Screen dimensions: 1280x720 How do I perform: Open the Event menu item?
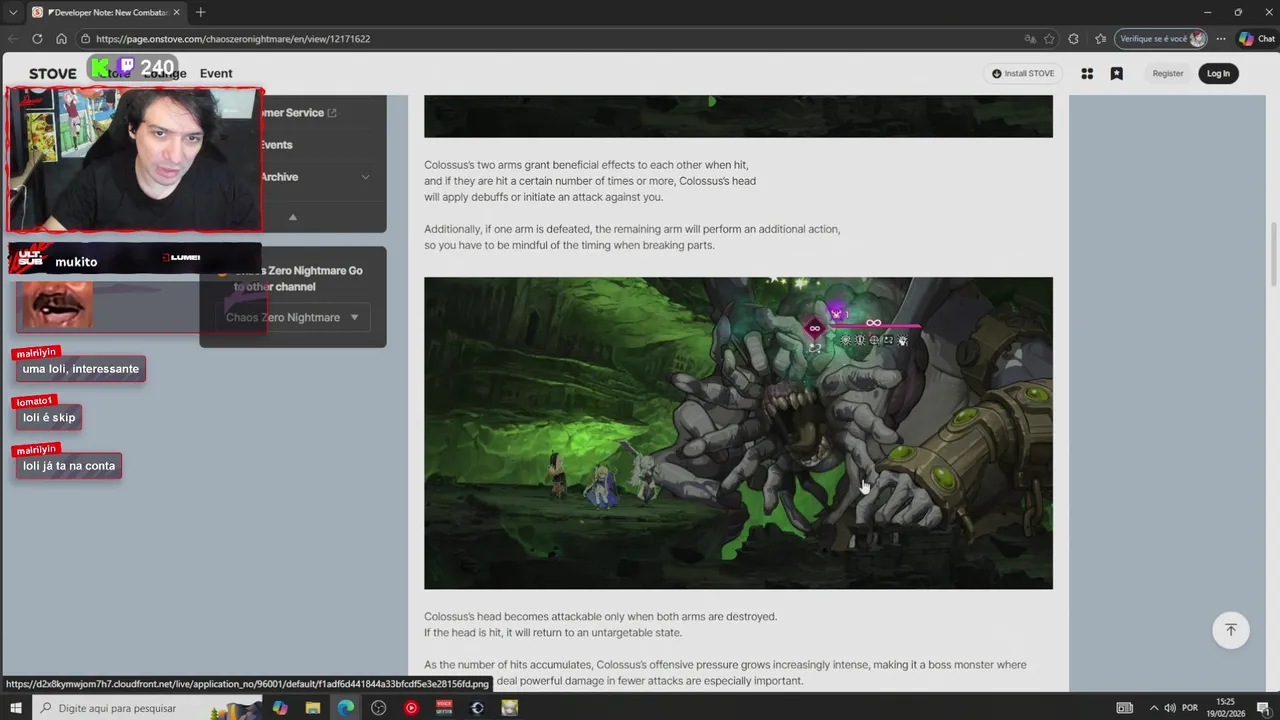[216, 73]
